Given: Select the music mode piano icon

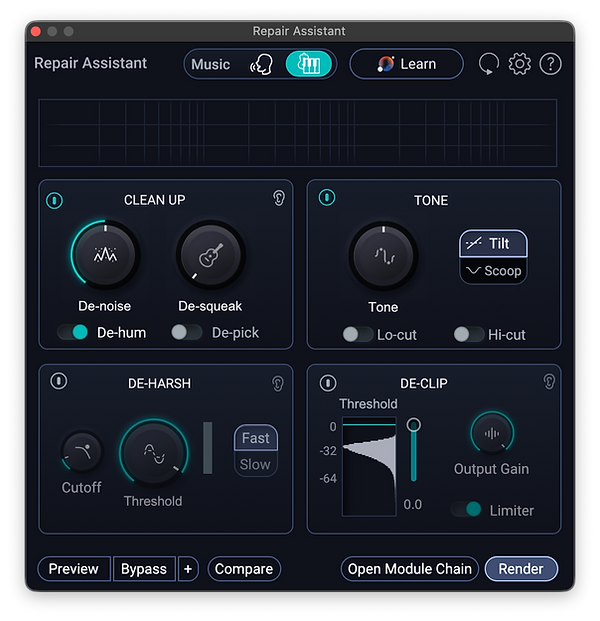Looking at the screenshot, I should (x=309, y=64).
